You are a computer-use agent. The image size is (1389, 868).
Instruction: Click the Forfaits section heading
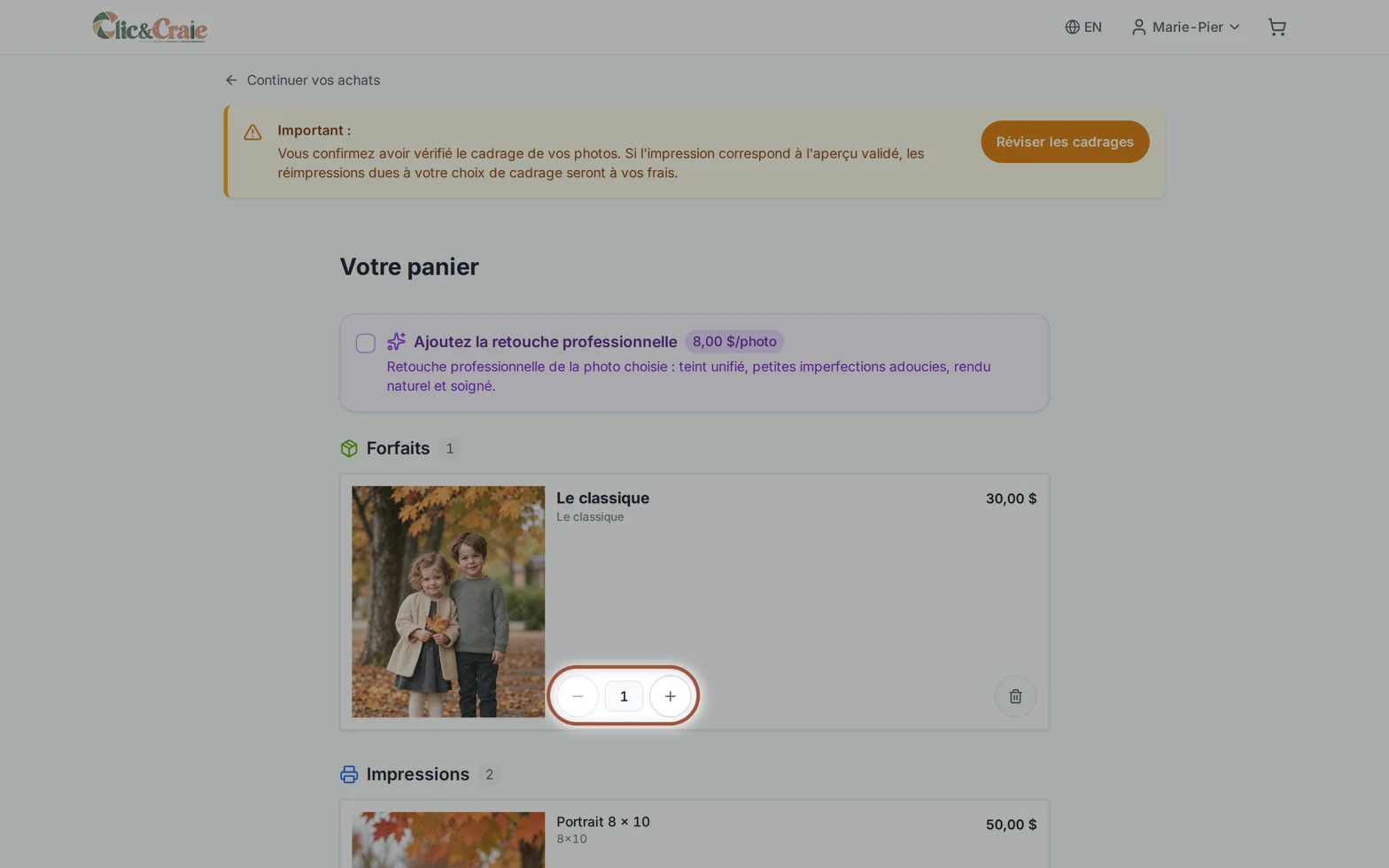pos(398,448)
